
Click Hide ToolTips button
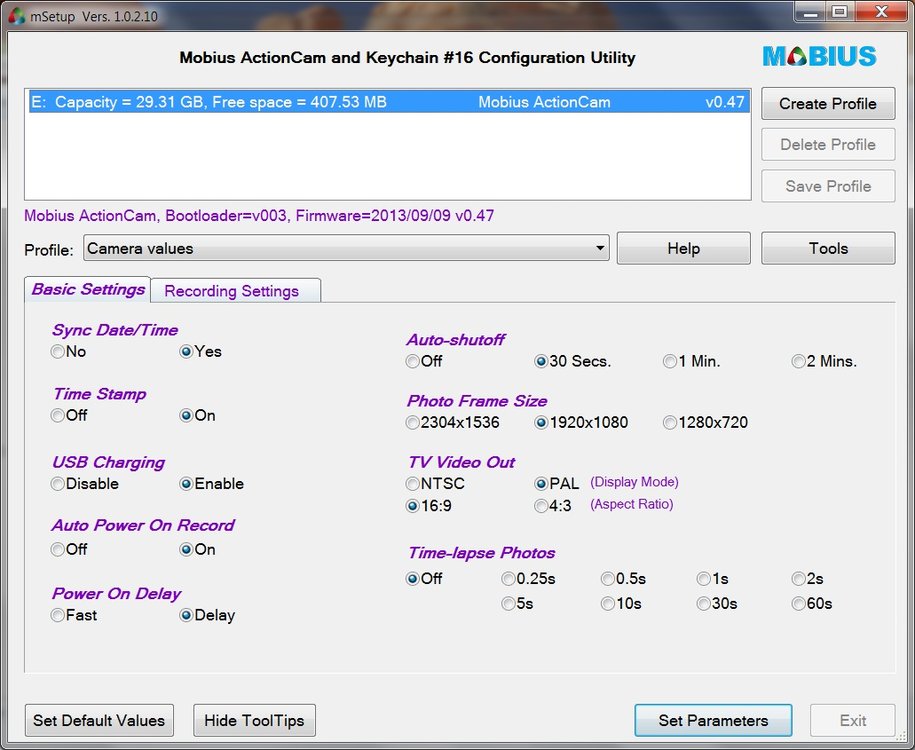pos(254,720)
